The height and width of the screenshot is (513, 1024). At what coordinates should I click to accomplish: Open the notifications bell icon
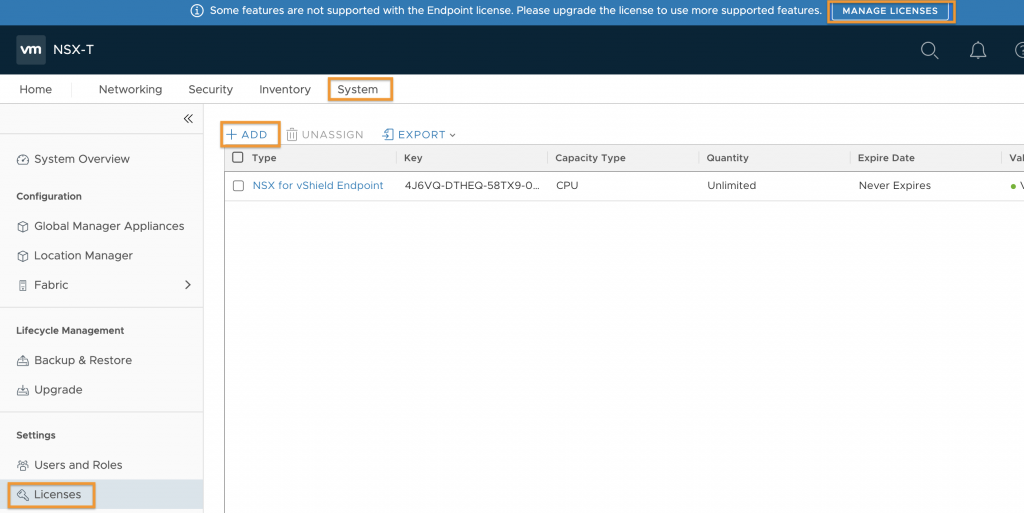(x=978, y=50)
